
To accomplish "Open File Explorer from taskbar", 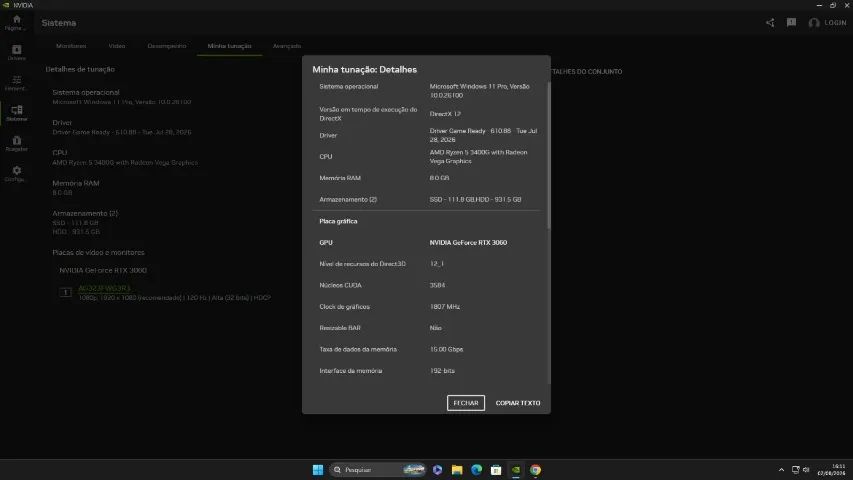I will pos(457,470).
